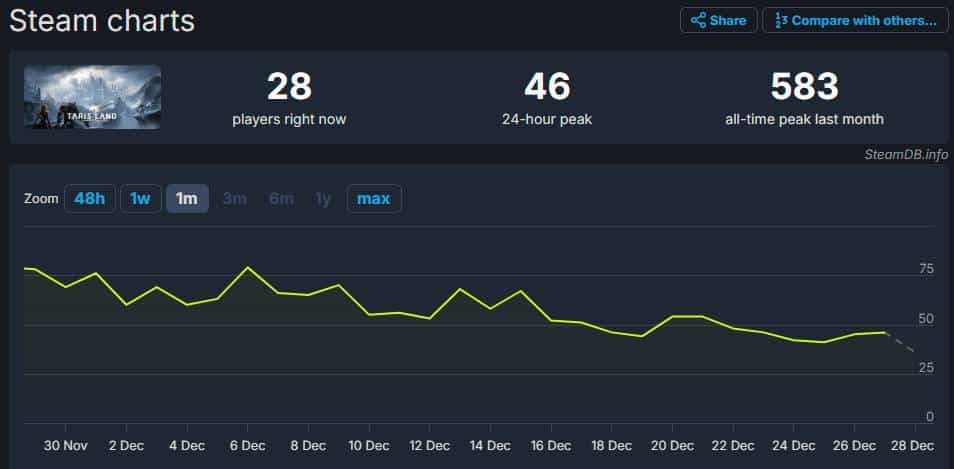
Task: Click the 28 Dec axis label
Action: [912, 446]
